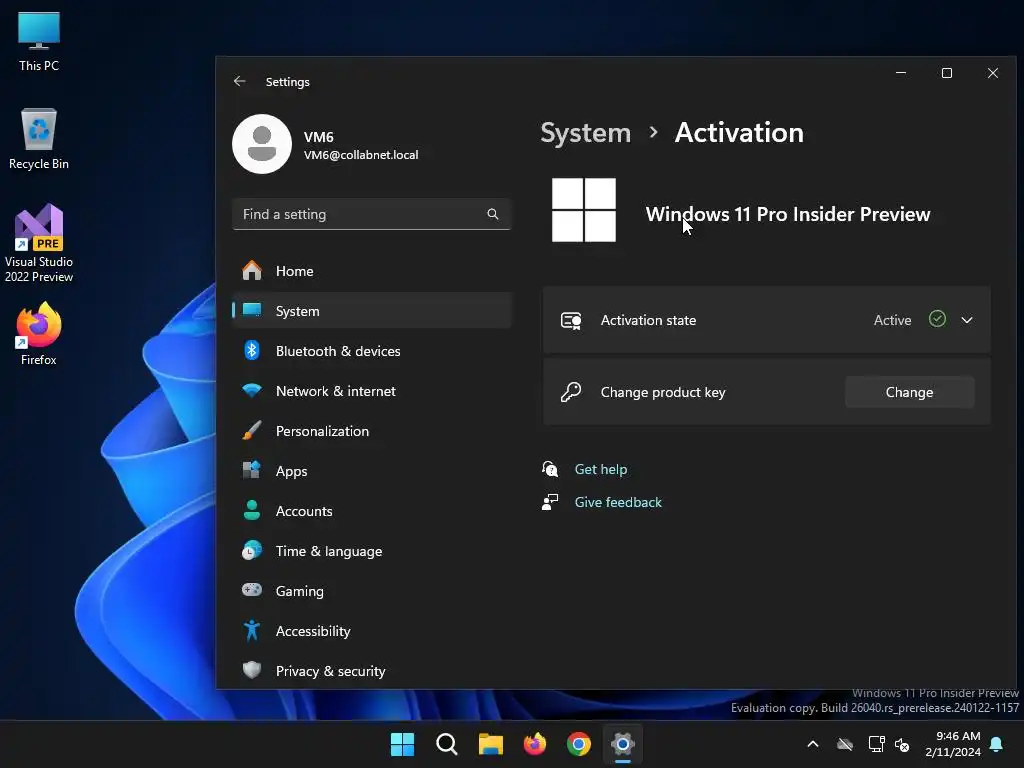This screenshot has width=1024, height=768.
Task: Click the Home house icon in sidebar
Action: click(251, 270)
